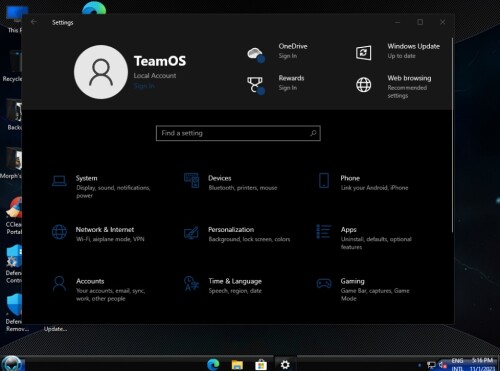Click the 'Speech, region, date' description
Image resolution: width=500 pixels, height=371 pixels.
click(x=235, y=291)
